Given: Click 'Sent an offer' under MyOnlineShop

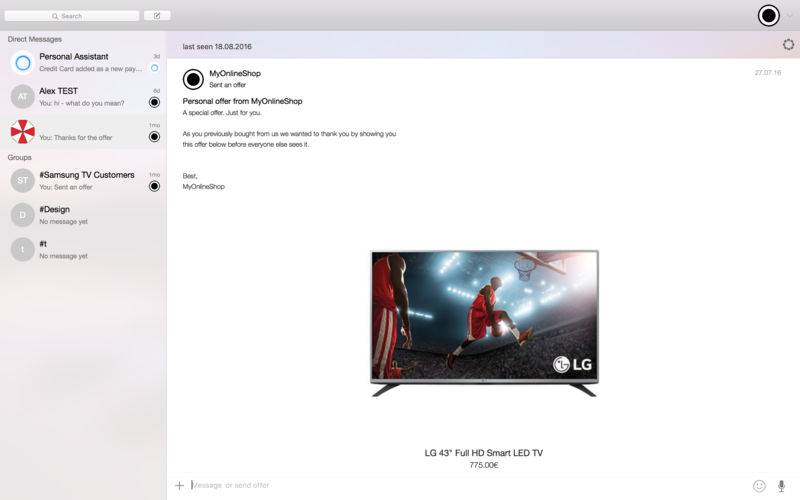Looking at the screenshot, I should click(228, 85).
